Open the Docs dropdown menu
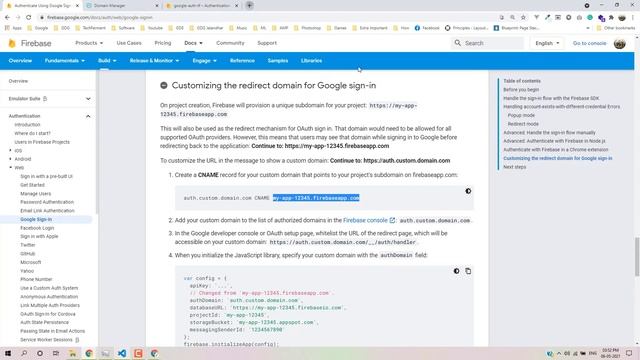The width and height of the screenshot is (640, 360). [193, 43]
